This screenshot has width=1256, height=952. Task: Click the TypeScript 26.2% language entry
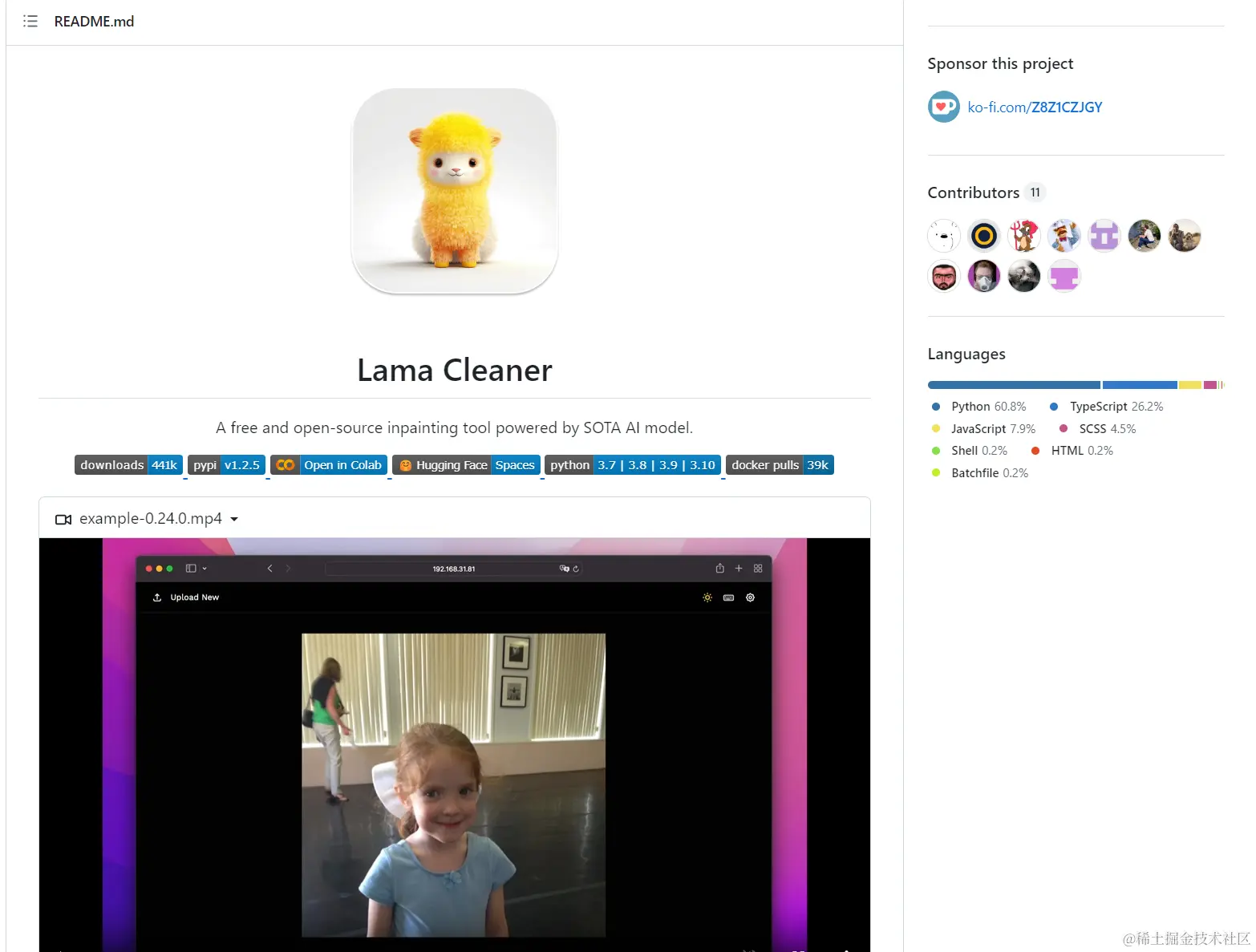[x=1107, y=407]
